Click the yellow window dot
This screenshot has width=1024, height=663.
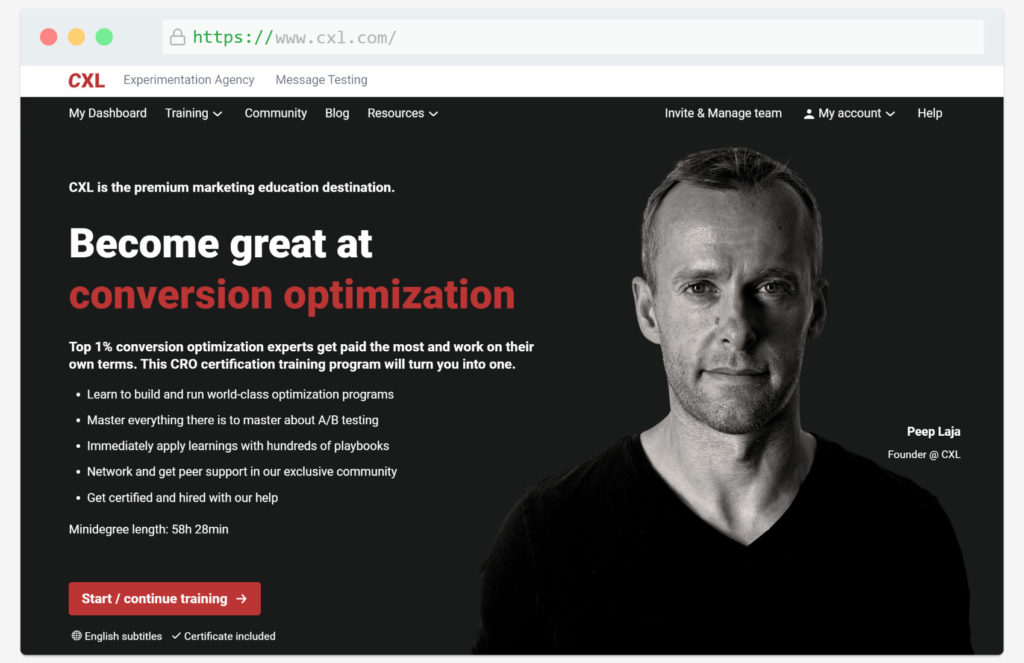[x=76, y=37]
